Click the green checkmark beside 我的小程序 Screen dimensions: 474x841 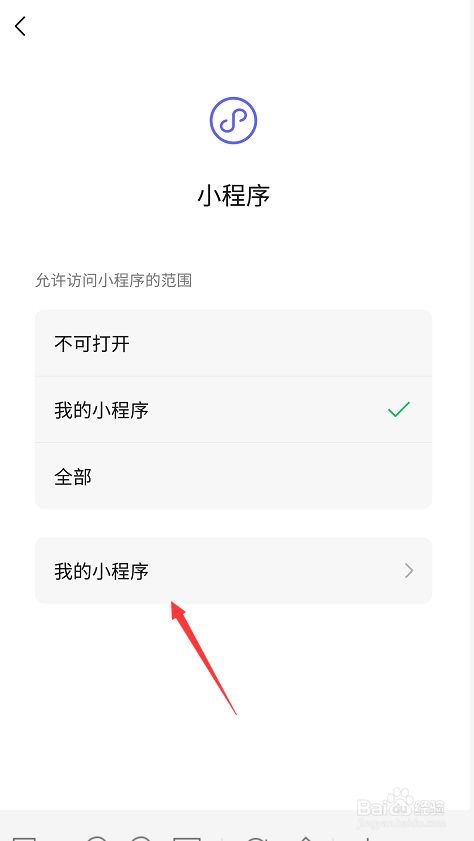coord(398,409)
